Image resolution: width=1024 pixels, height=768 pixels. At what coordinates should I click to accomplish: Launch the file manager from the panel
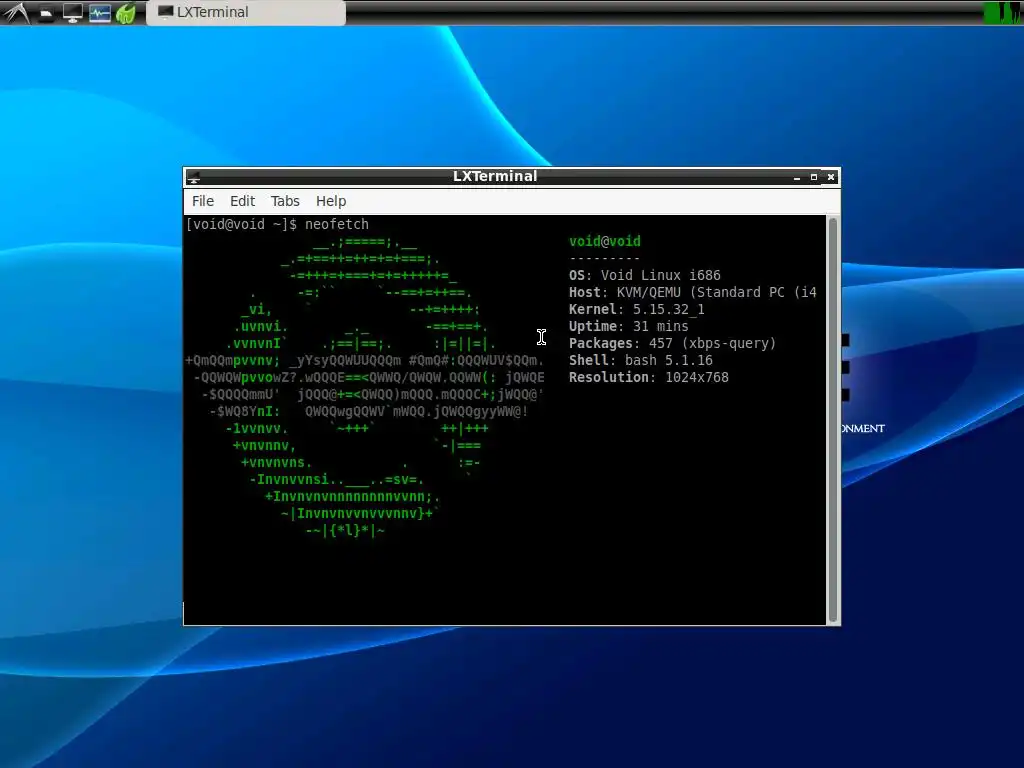pyautogui.click(x=46, y=13)
